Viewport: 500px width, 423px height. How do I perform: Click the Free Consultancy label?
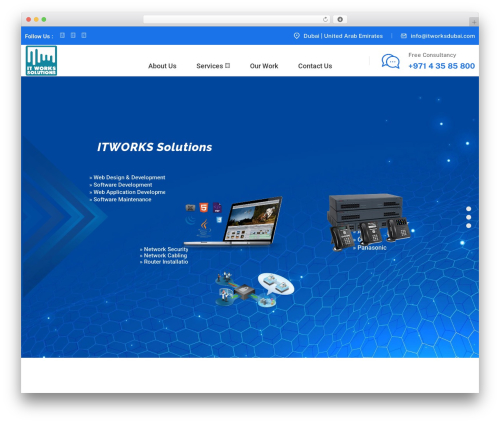coord(432,55)
